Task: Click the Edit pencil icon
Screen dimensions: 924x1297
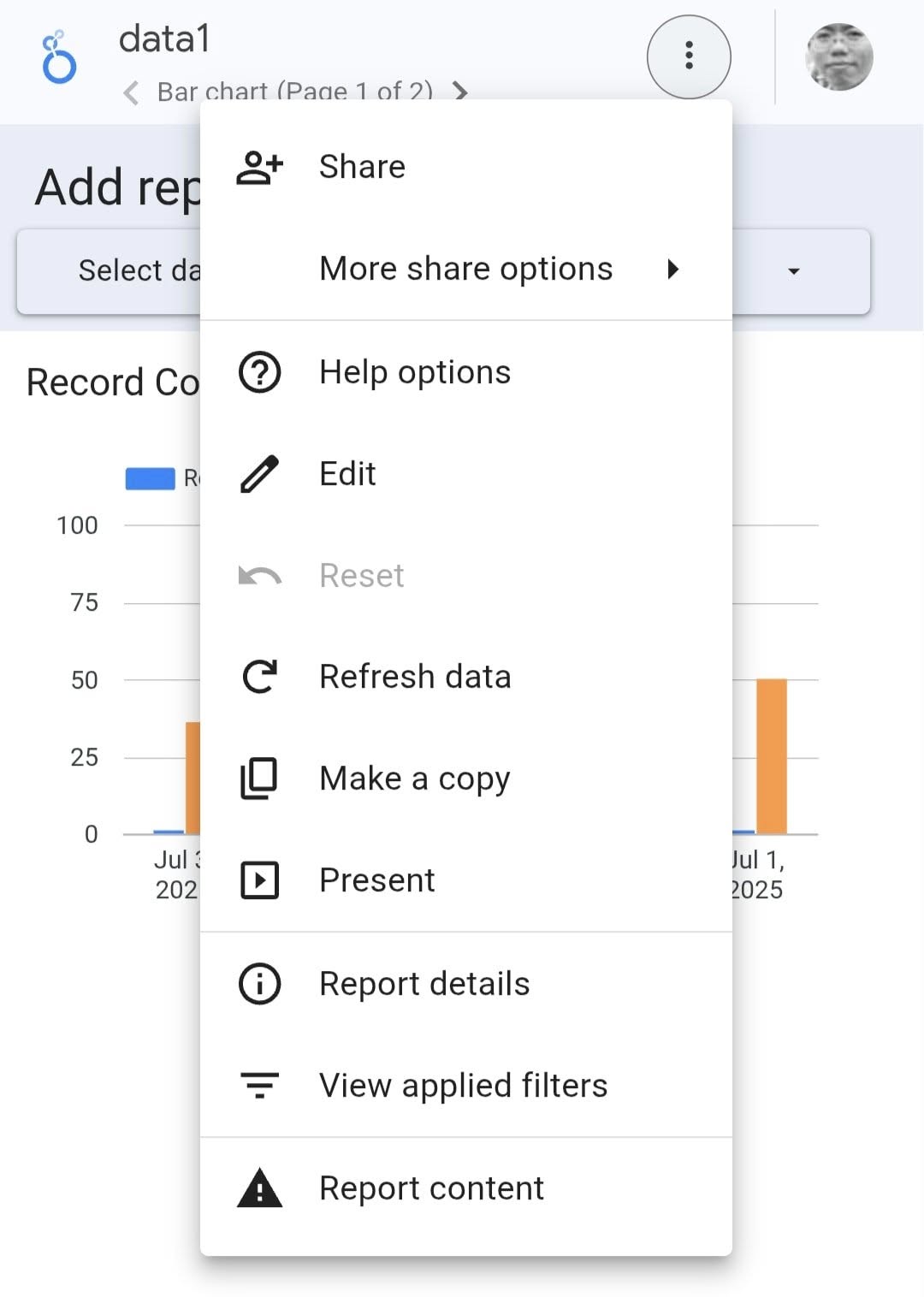Action: pyautogui.click(x=259, y=474)
